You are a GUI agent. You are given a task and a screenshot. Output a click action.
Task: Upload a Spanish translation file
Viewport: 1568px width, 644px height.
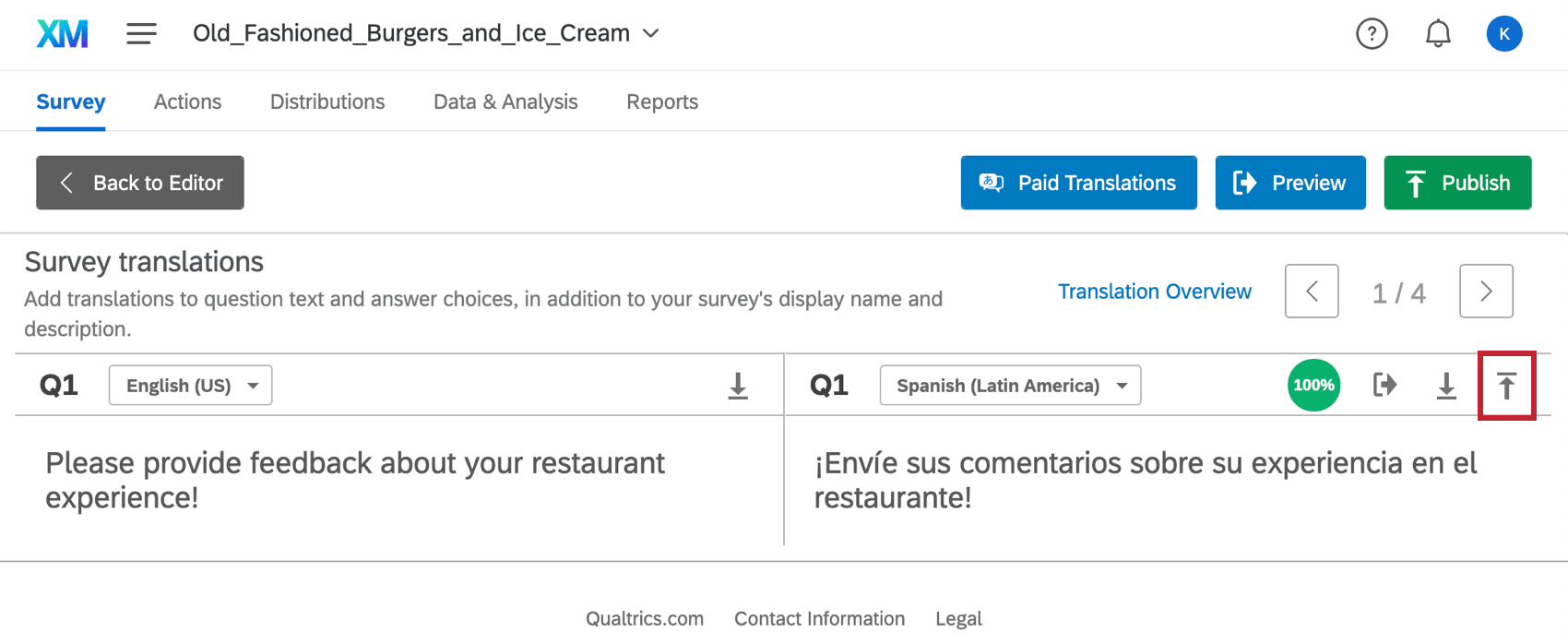coord(1506,386)
